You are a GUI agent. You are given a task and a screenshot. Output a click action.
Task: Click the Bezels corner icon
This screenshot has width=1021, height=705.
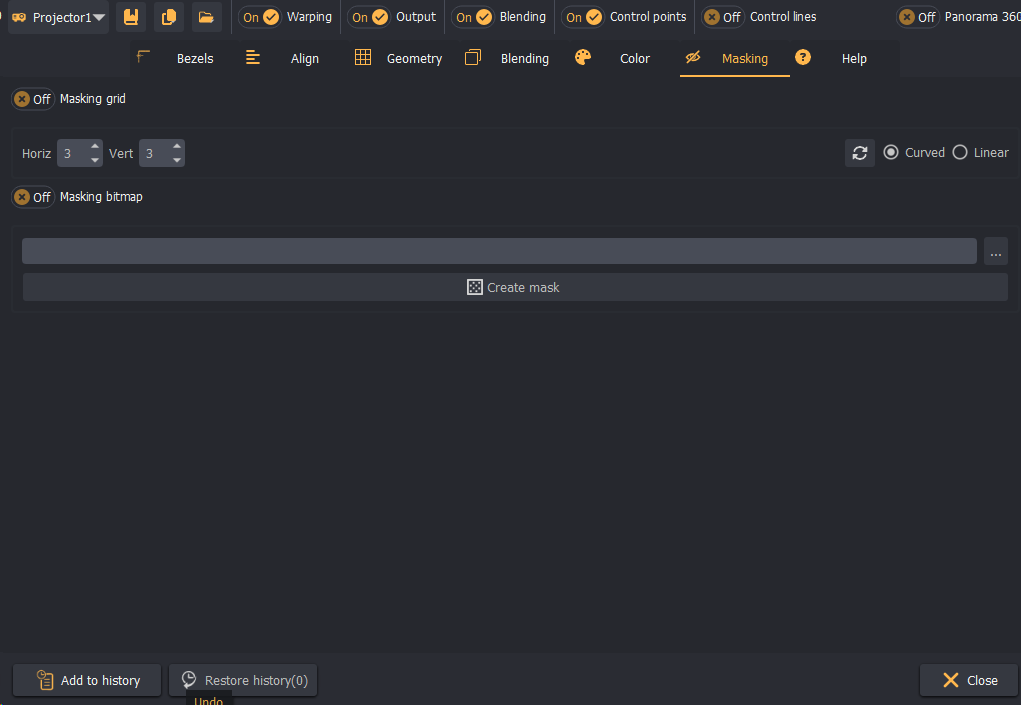point(143,57)
